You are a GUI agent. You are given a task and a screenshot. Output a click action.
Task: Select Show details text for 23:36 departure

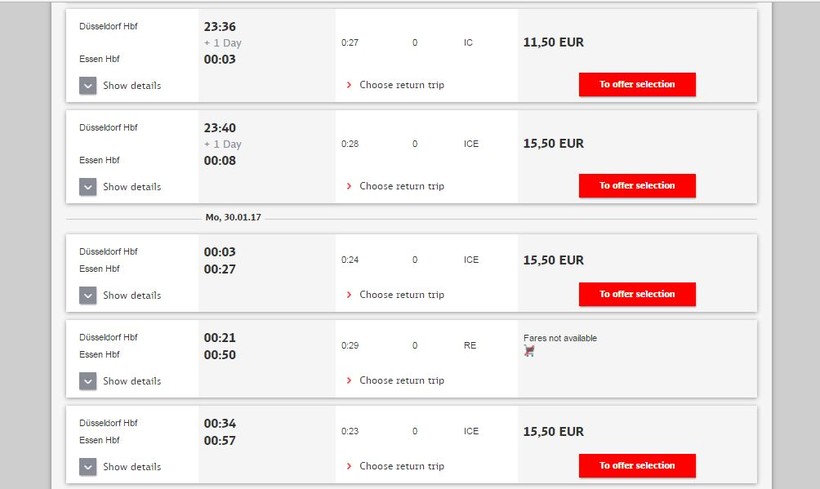pyautogui.click(x=132, y=86)
